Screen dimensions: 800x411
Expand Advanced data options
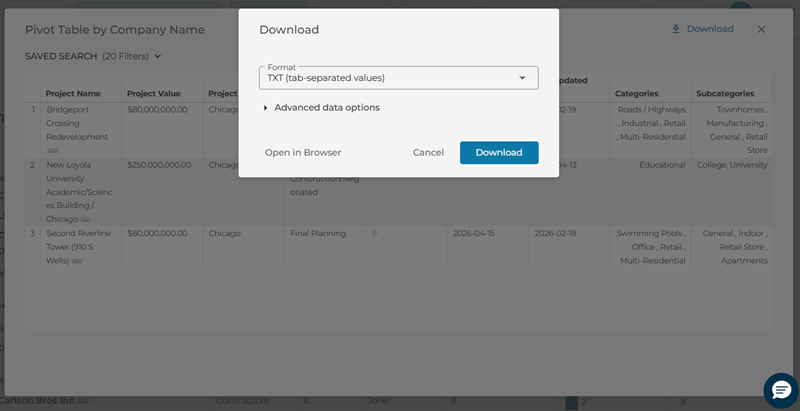321,108
